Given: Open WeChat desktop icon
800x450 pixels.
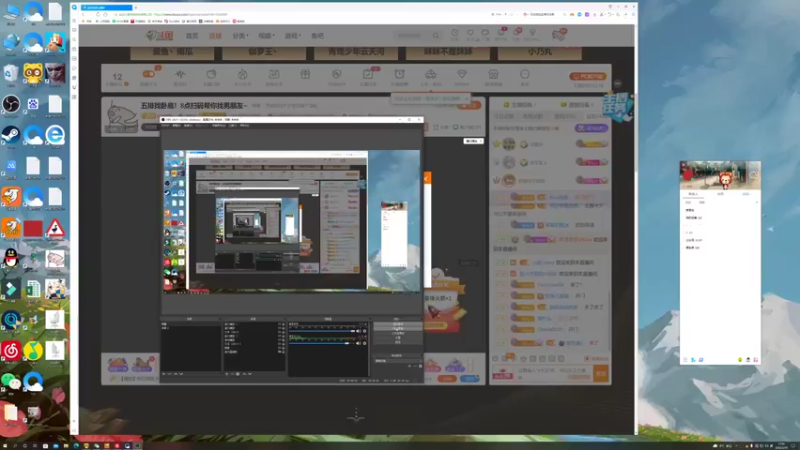Looking at the screenshot, I should (x=11, y=381).
